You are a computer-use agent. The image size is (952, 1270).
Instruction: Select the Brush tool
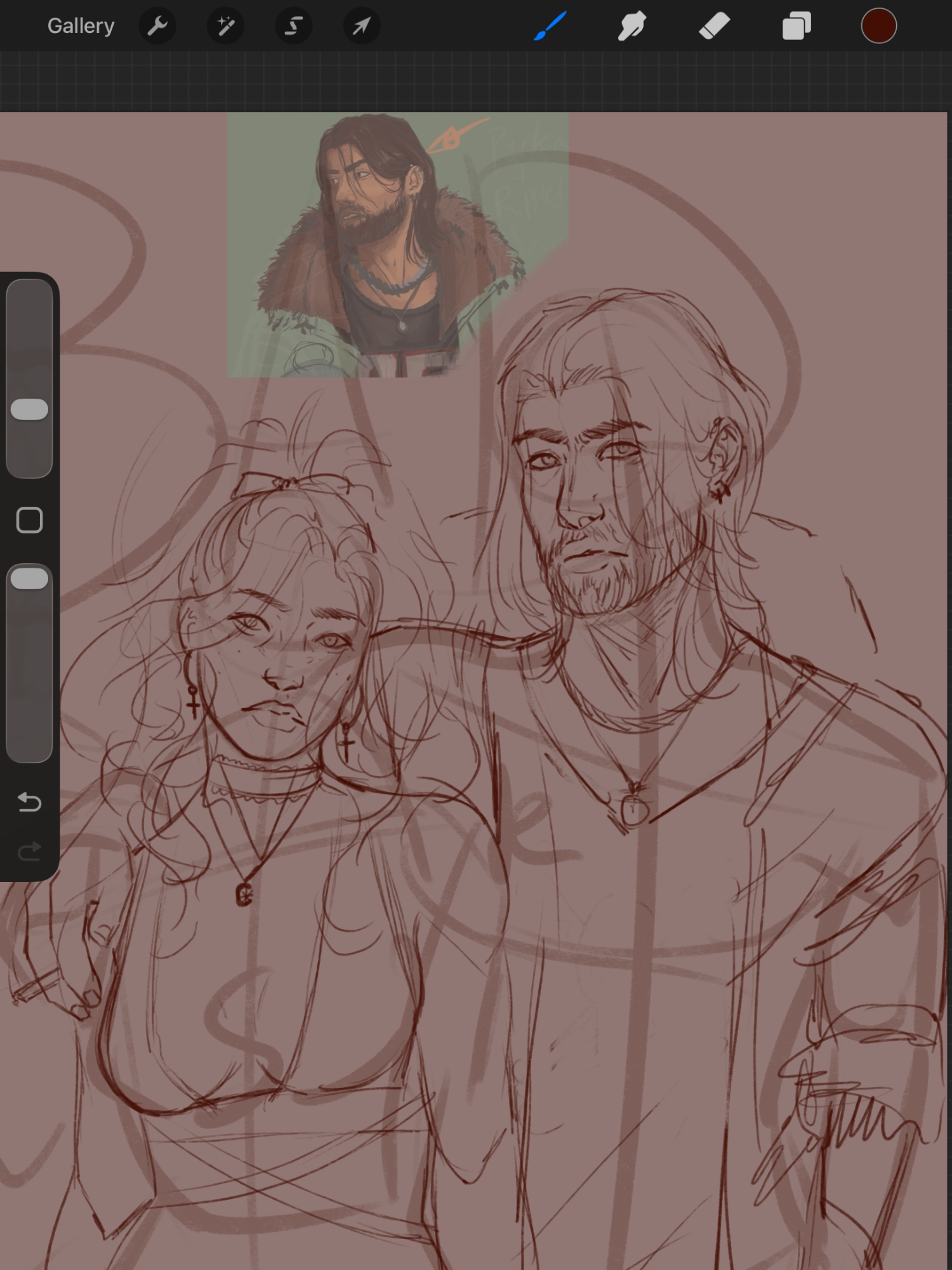pos(550,26)
